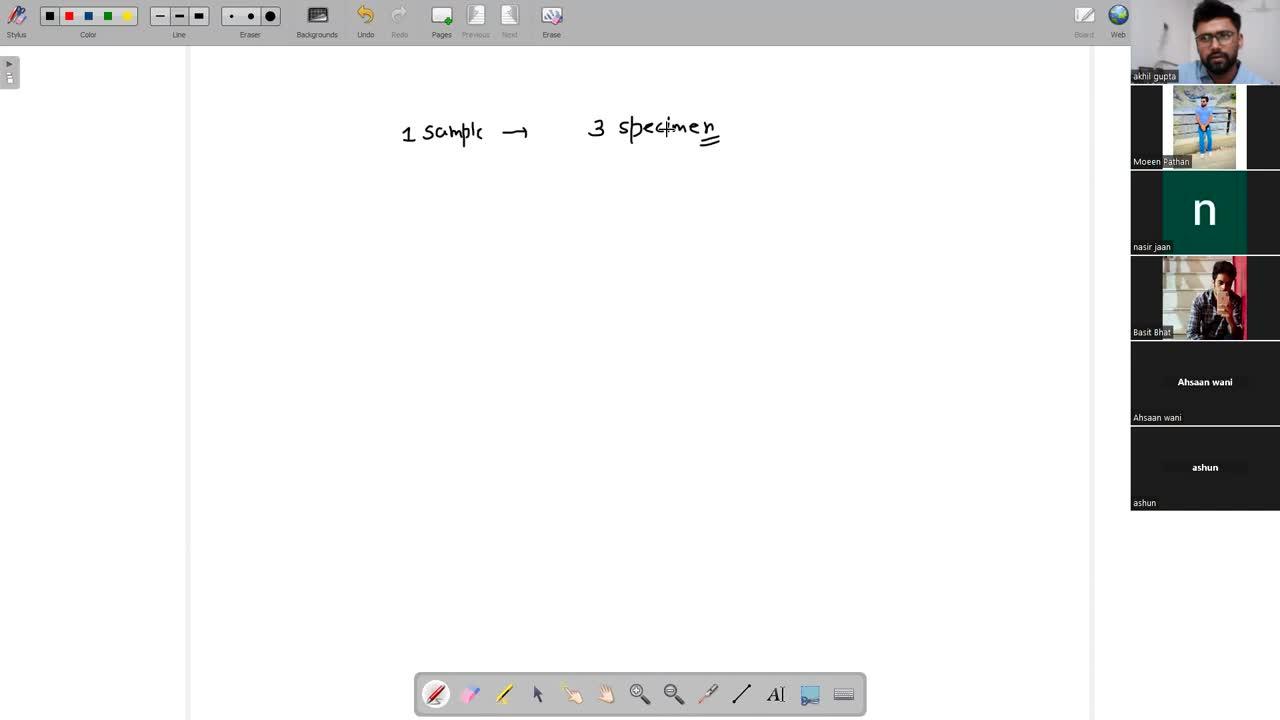Image resolution: width=1280 pixels, height=720 pixels.
Task: Select the eraser tool in bottom toolbar
Action: pos(470,694)
